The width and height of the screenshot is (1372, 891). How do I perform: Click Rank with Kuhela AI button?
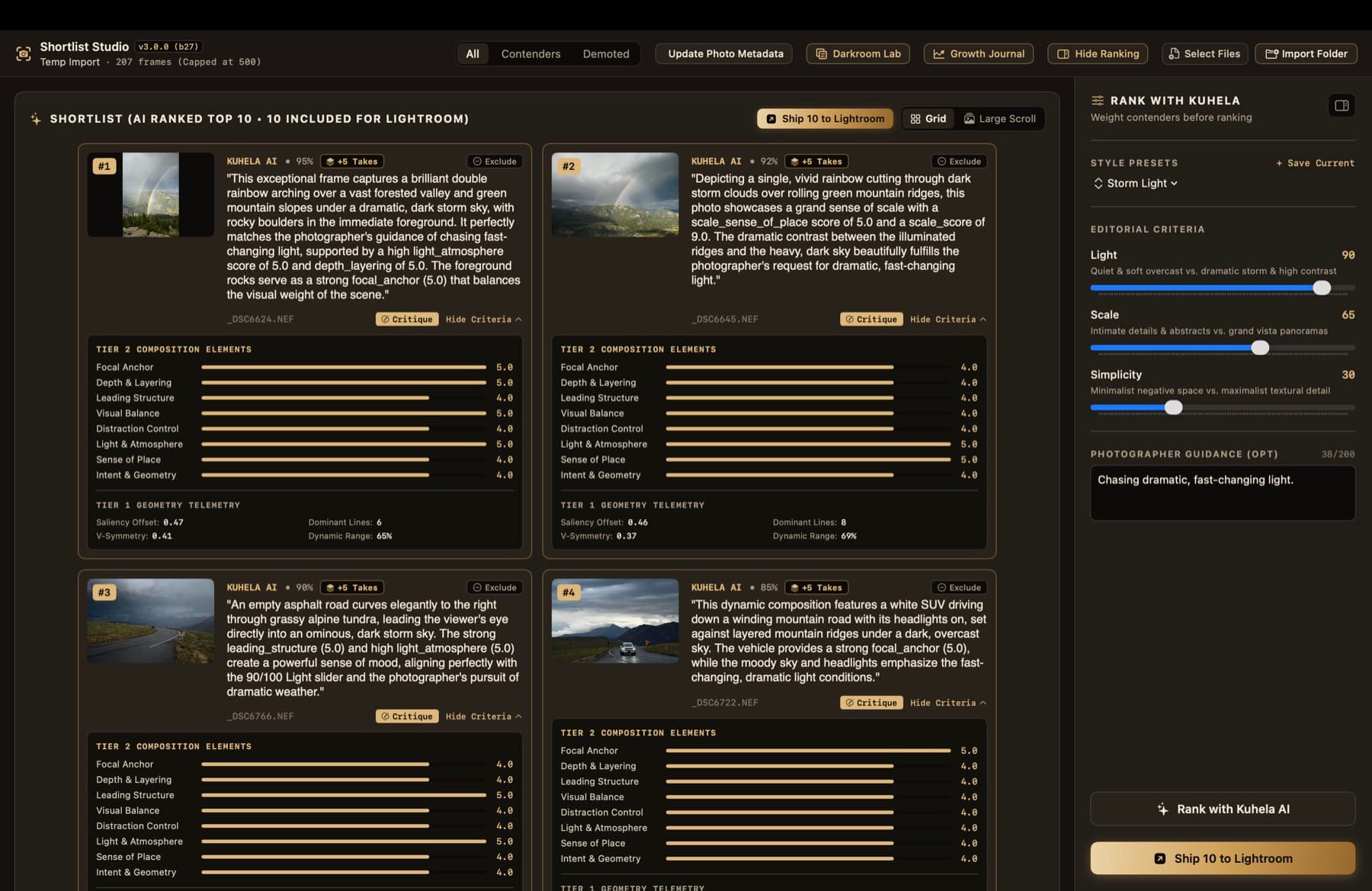1223,809
